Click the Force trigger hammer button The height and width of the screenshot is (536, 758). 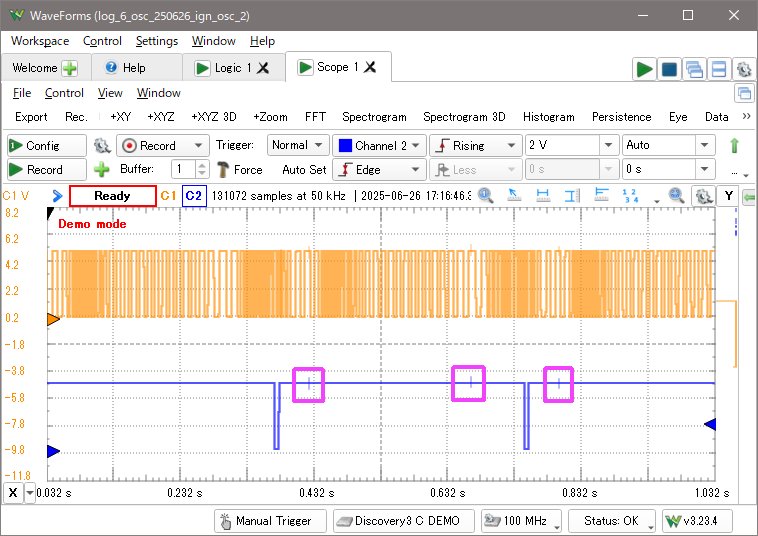pyautogui.click(x=240, y=170)
